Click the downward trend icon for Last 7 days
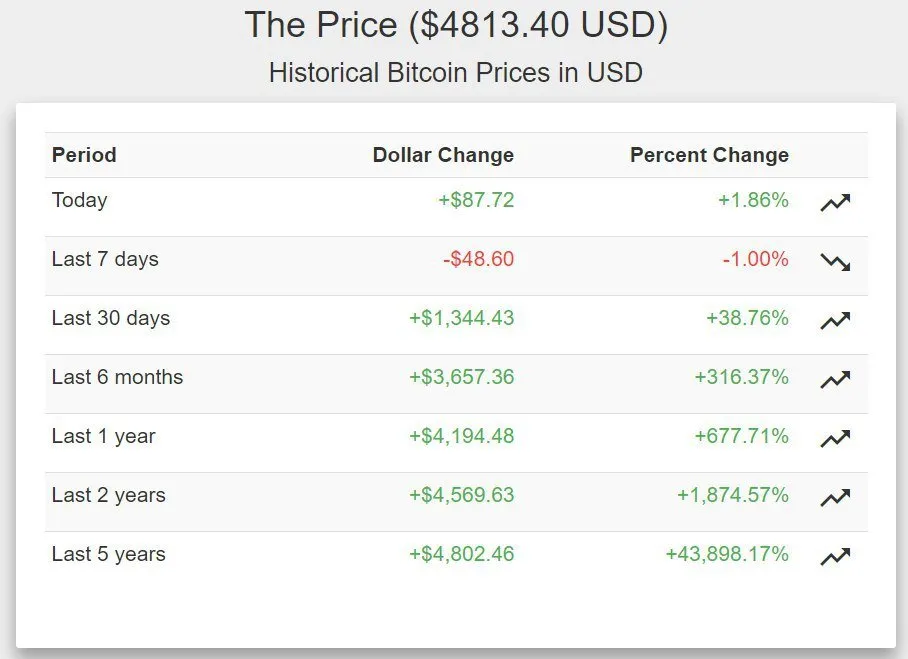908x659 pixels. pos(835,262)
